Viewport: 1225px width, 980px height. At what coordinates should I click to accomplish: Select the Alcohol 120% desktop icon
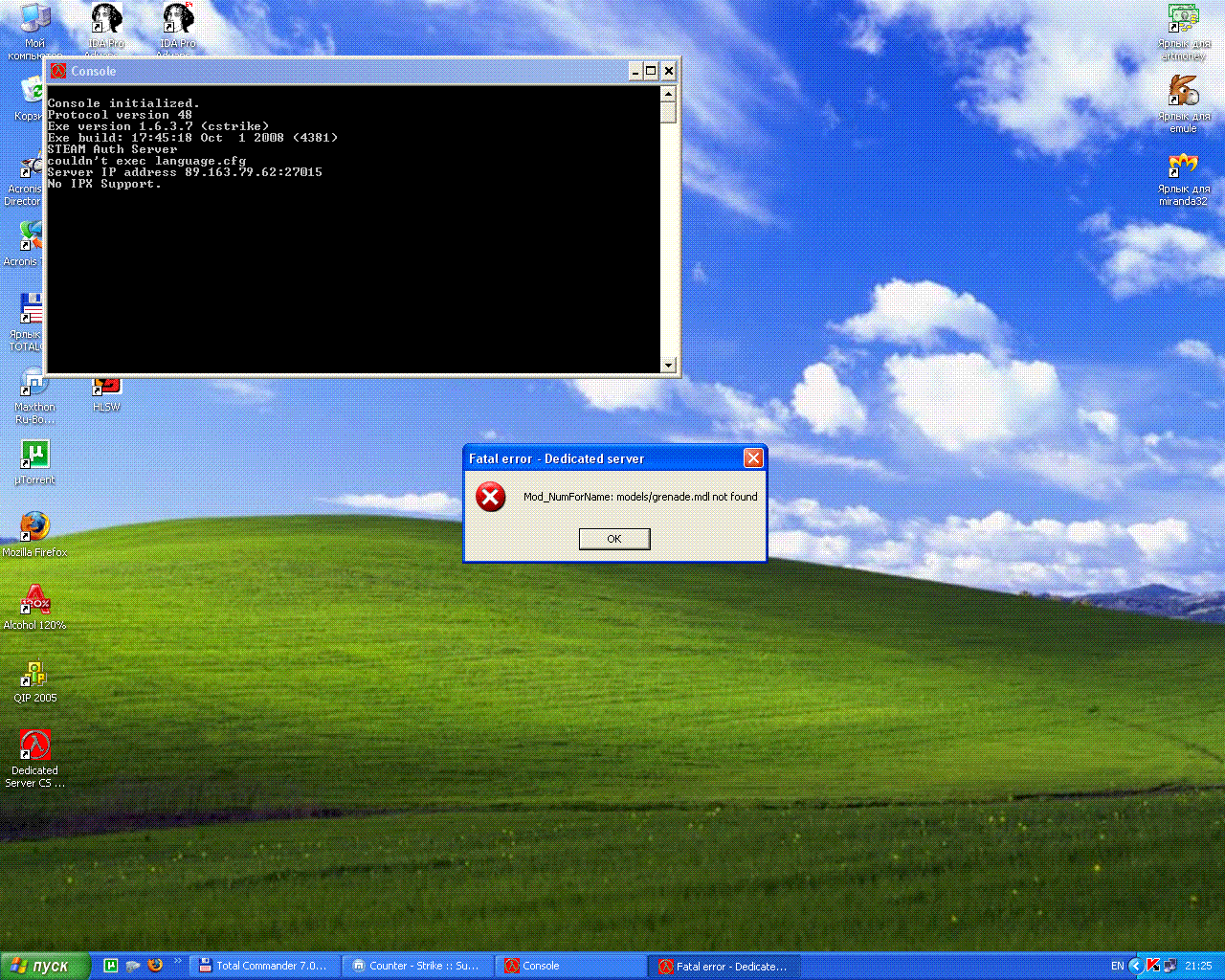34,607
